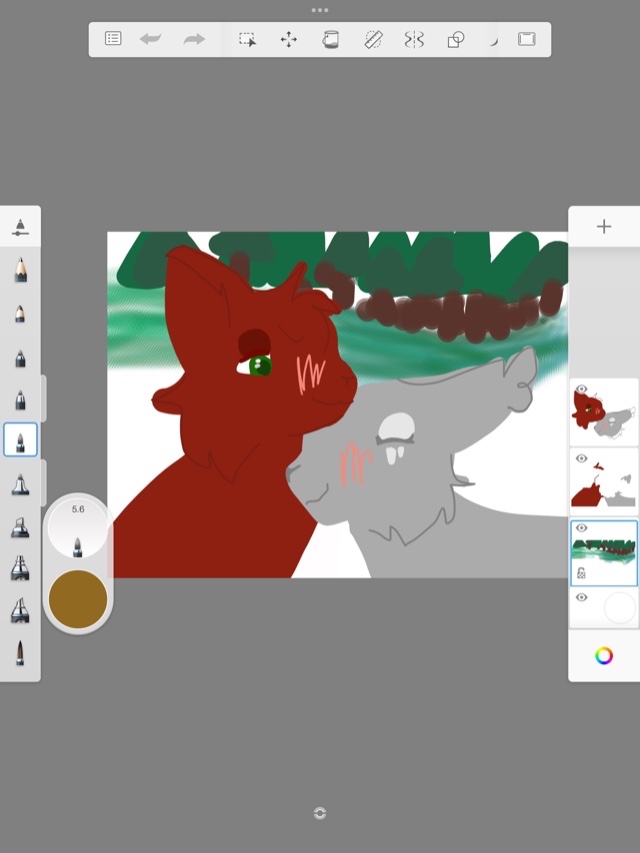Toggle visibility of green background layer

point(581,528)
